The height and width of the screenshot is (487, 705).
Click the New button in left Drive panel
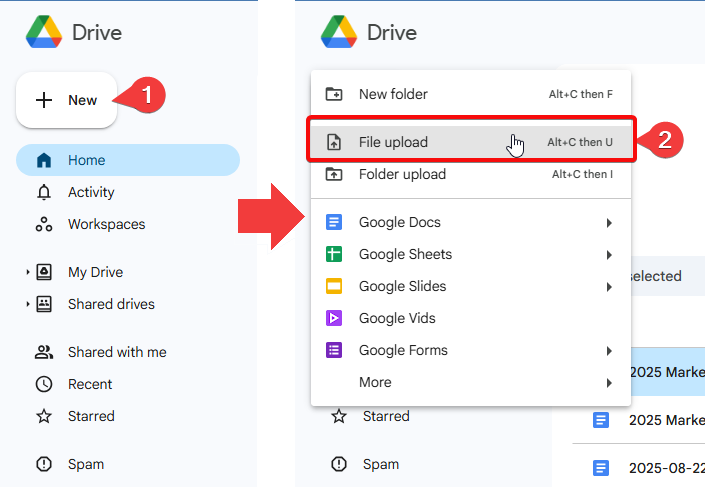tap(67, 100)
